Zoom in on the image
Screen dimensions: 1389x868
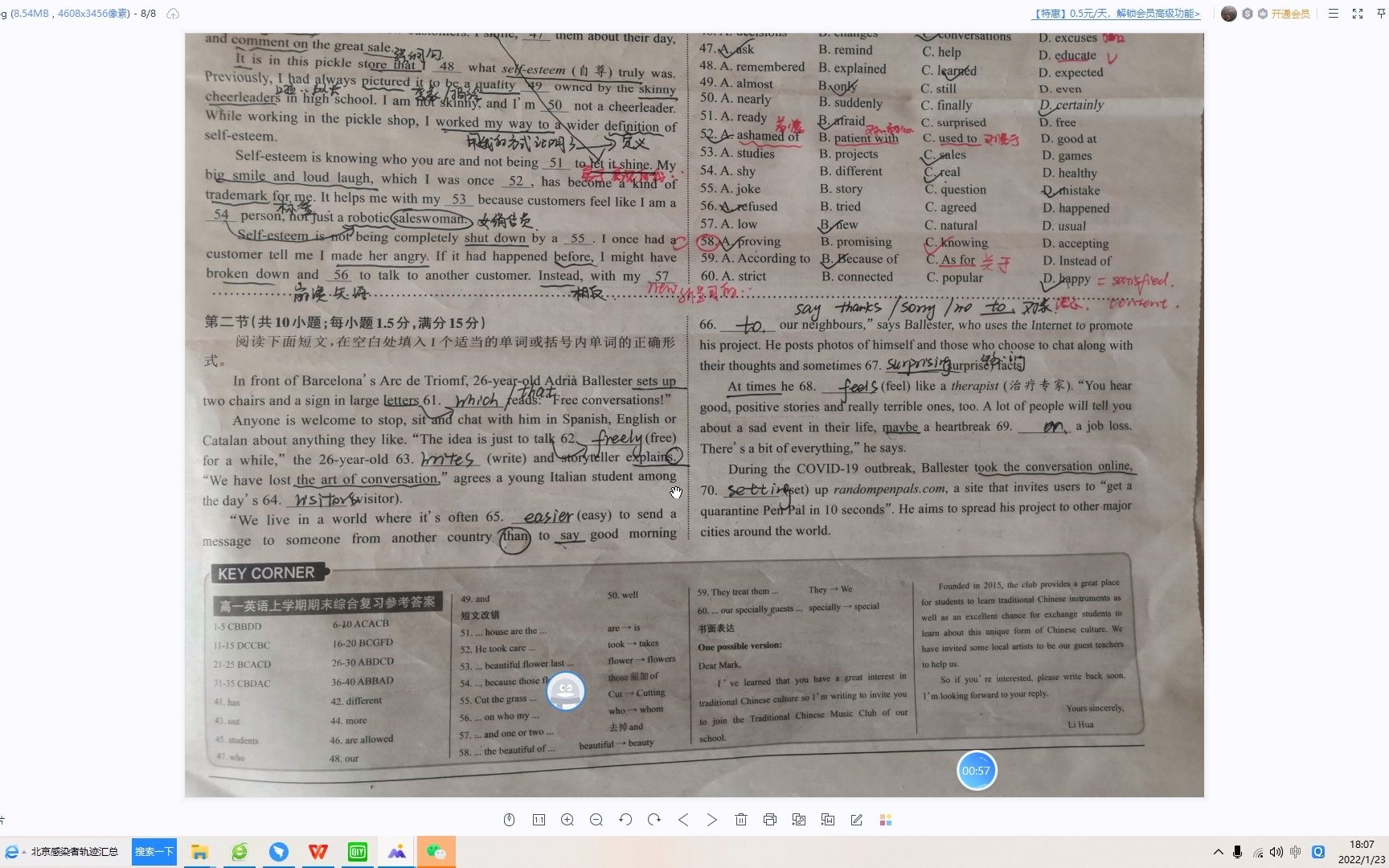567,820
